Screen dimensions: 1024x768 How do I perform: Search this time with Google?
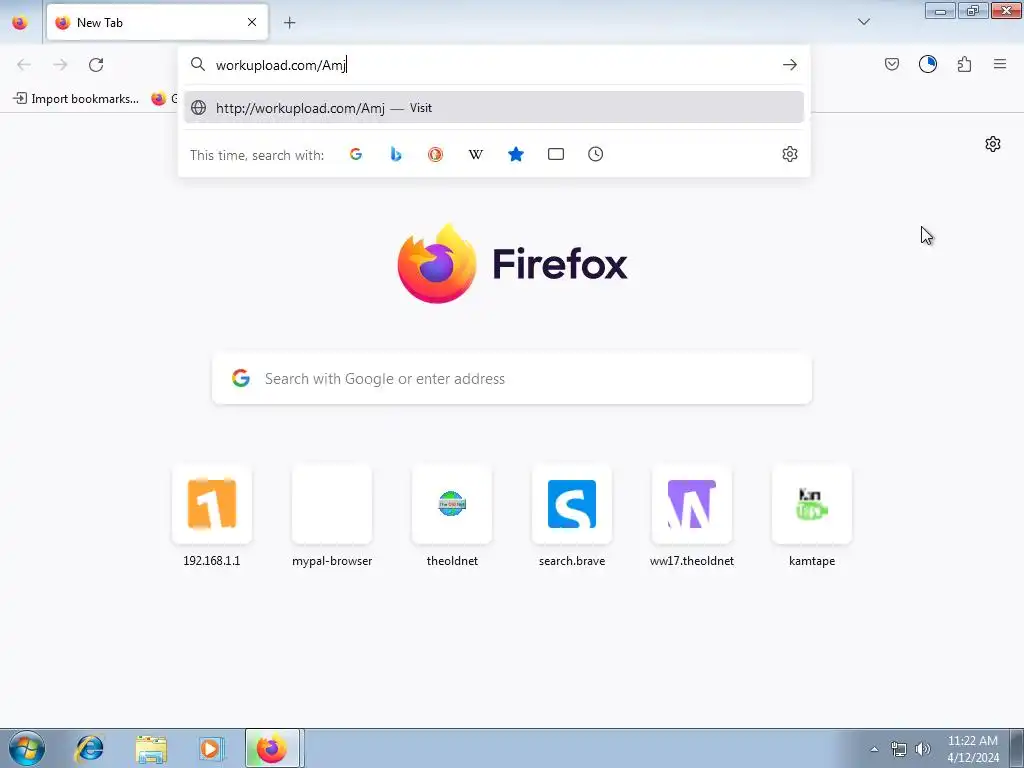[x=356, y=154]
